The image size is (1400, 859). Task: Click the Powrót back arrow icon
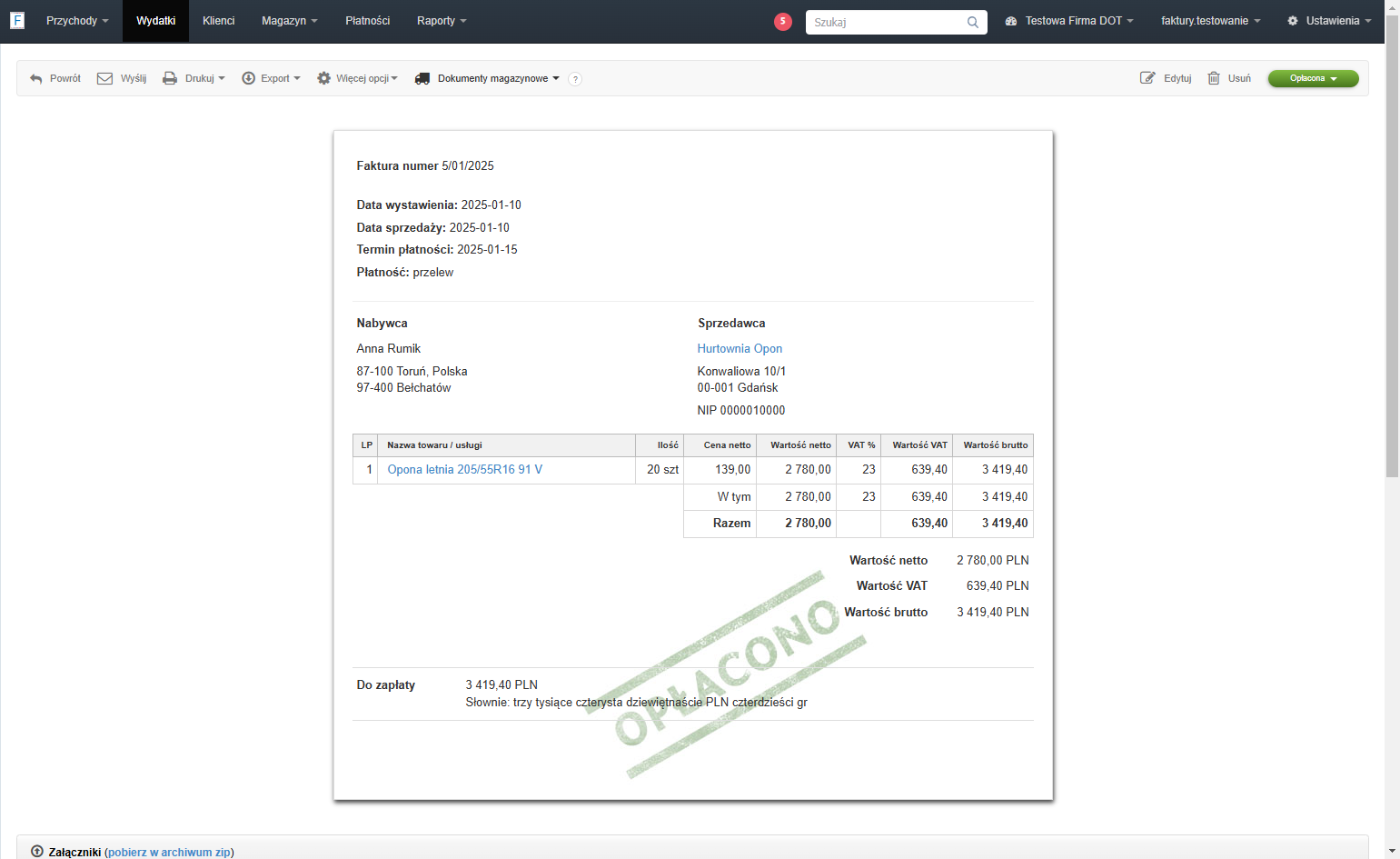[x=36, y=79]
